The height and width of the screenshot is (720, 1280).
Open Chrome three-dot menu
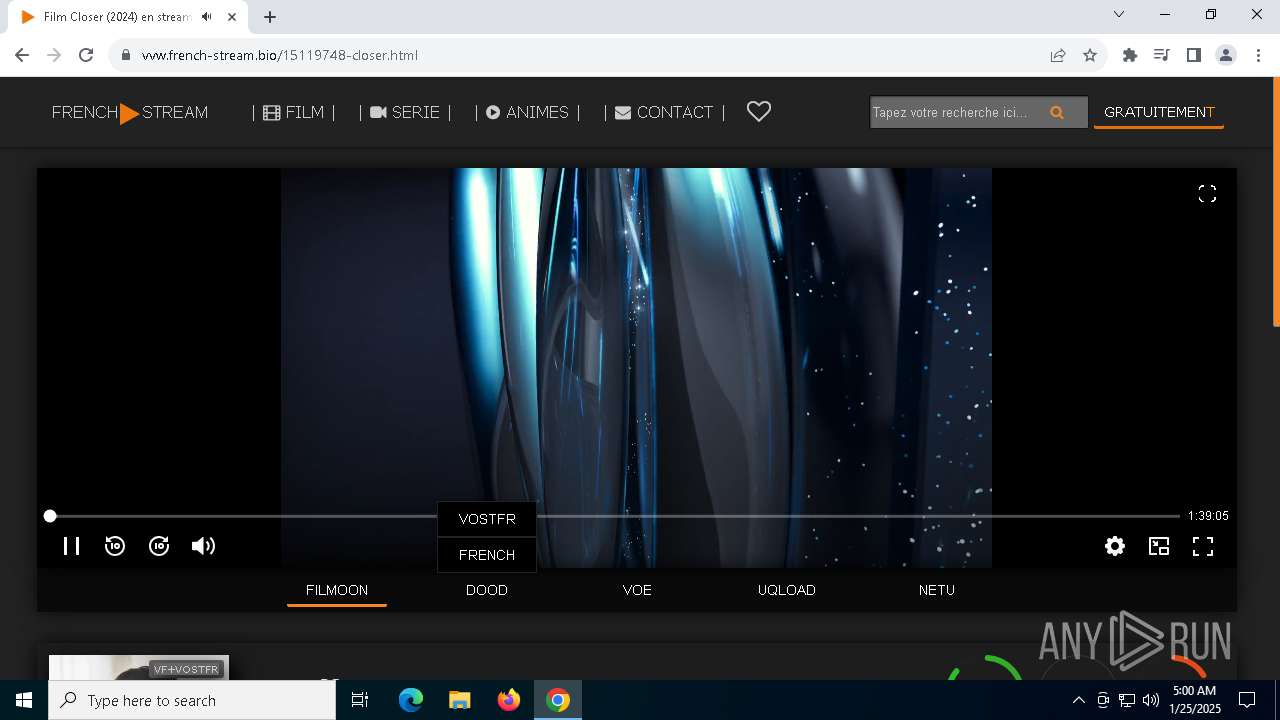click(1258, 55)
